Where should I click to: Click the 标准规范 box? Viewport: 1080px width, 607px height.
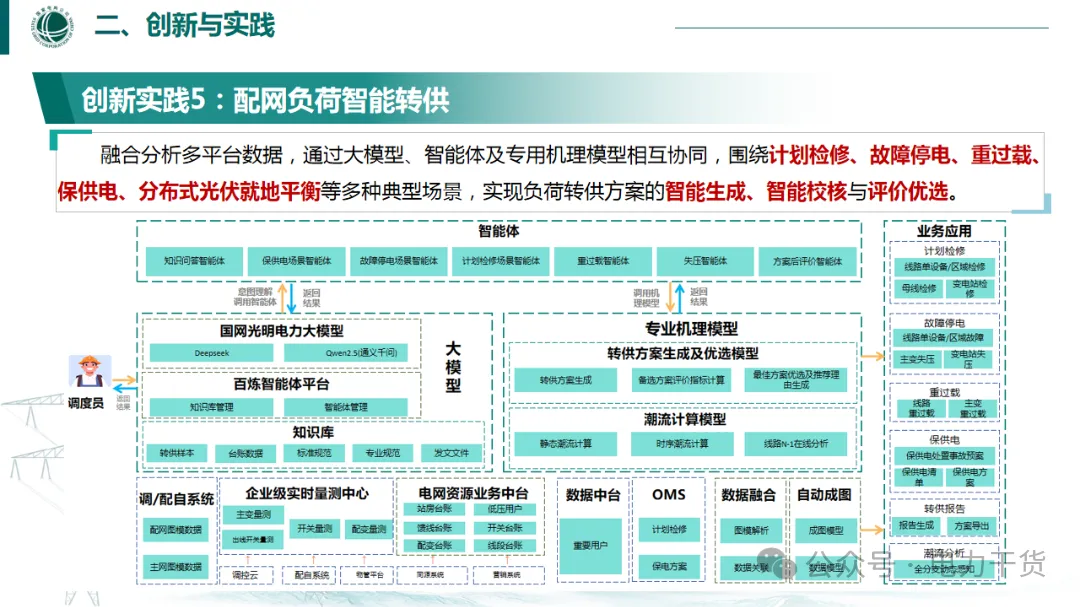314,453
